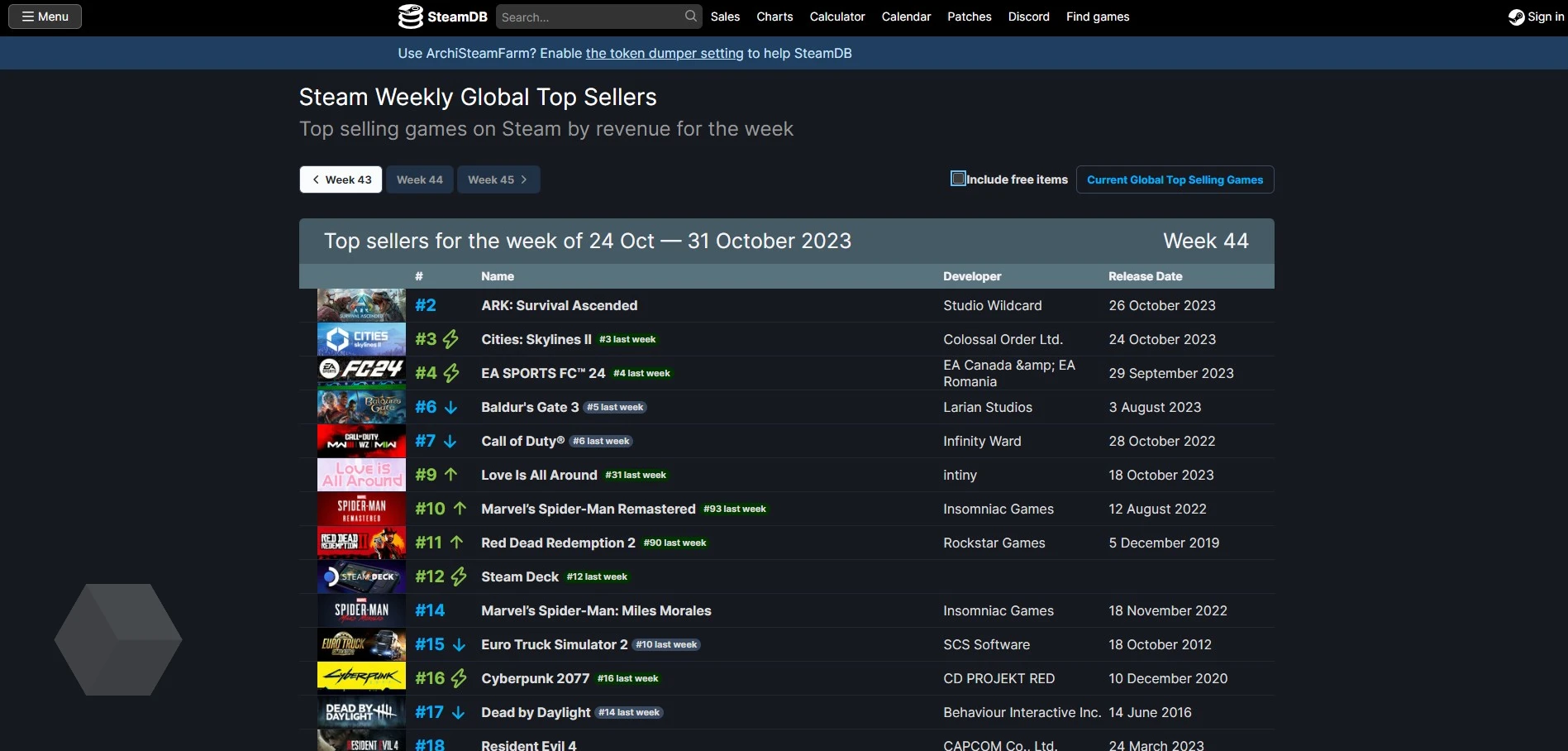Open the token dumper setting link
The image size is (1568, 751).
[665, 53]
